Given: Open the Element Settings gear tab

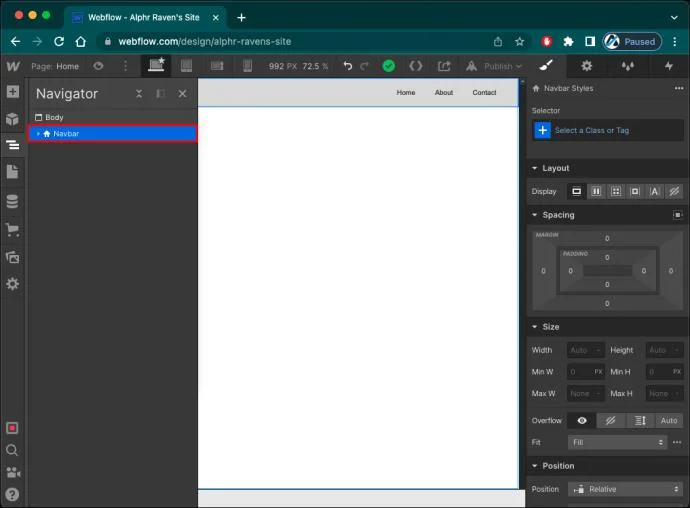Looking at the screenshot, I should coord(587,66).
